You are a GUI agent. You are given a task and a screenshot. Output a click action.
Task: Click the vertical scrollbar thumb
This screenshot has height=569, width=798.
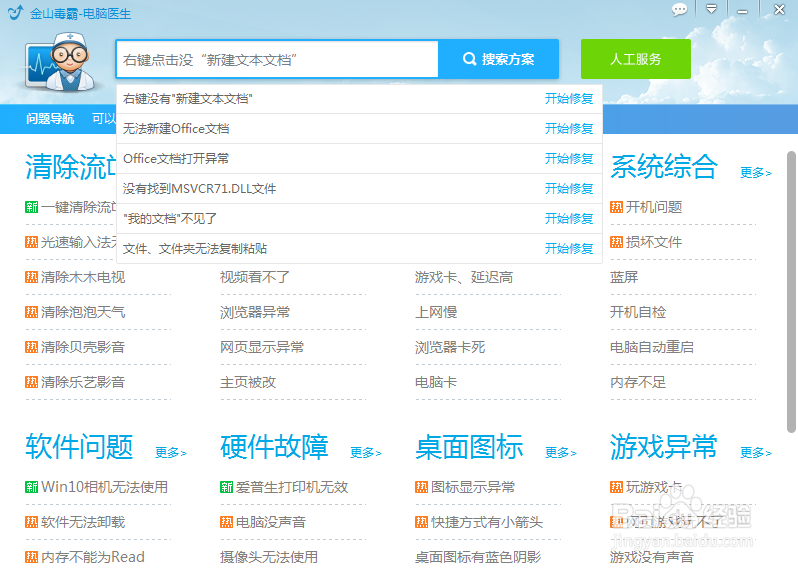coord(791,292)
